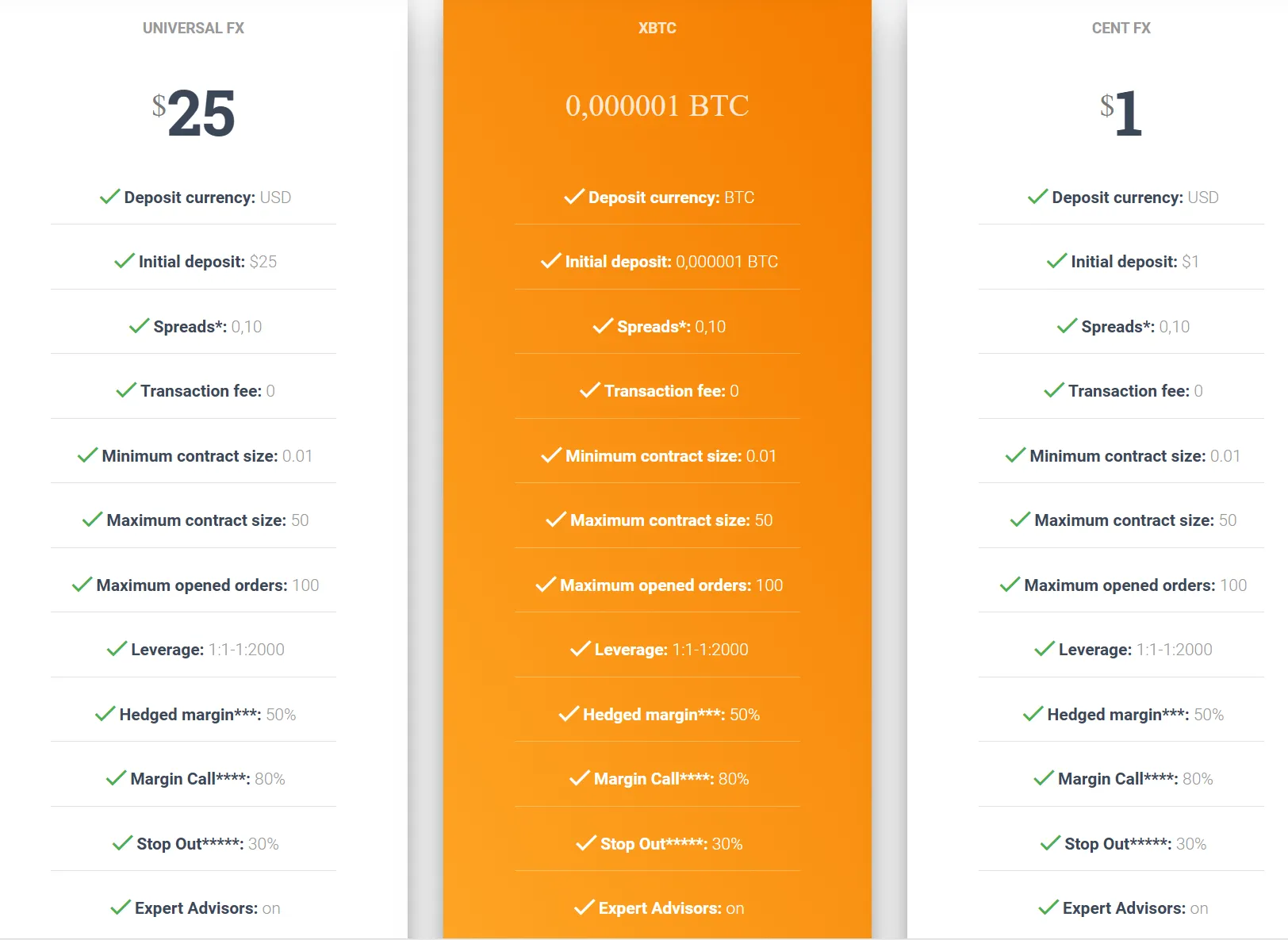Click the $1 price of Cent FX
Screen dimensions: 1288x940
pyautogui.click(x=1121, y=113)
